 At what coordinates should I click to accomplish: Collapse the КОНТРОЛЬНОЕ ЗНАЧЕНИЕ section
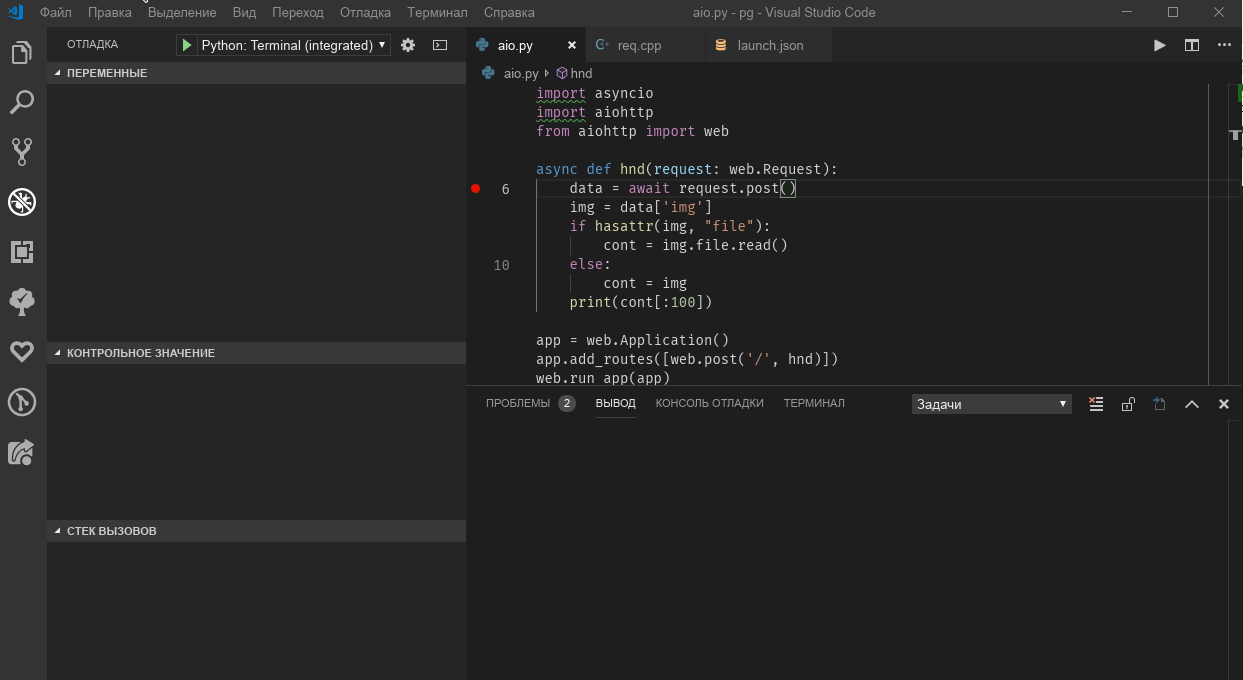(256, 353)
